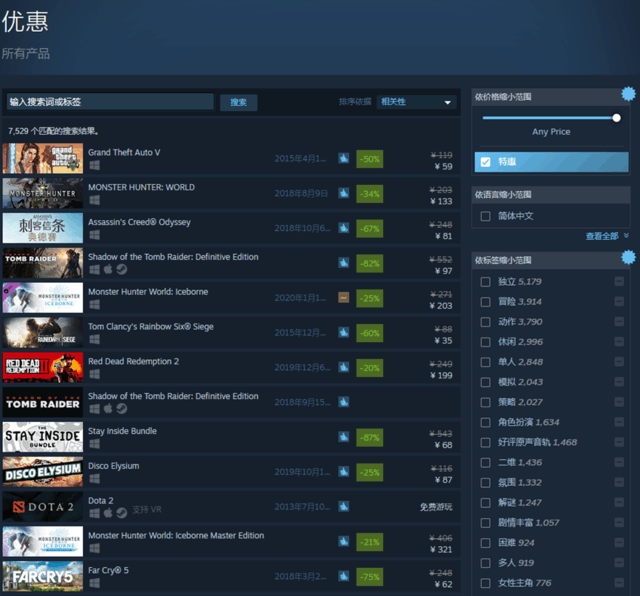
Task: Check the 简体中文 language filter
Action: click(485, 216)
